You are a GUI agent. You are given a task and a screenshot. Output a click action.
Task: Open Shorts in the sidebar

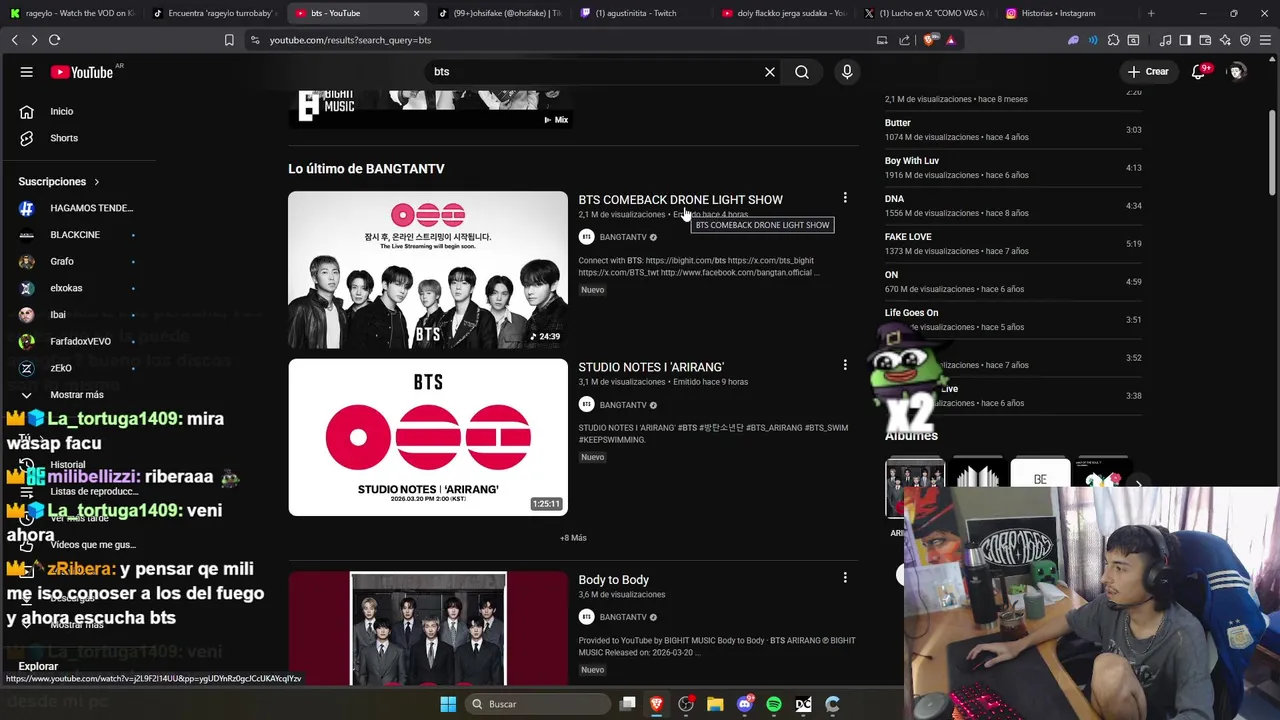pyautogui.click(x=64, y=138)
